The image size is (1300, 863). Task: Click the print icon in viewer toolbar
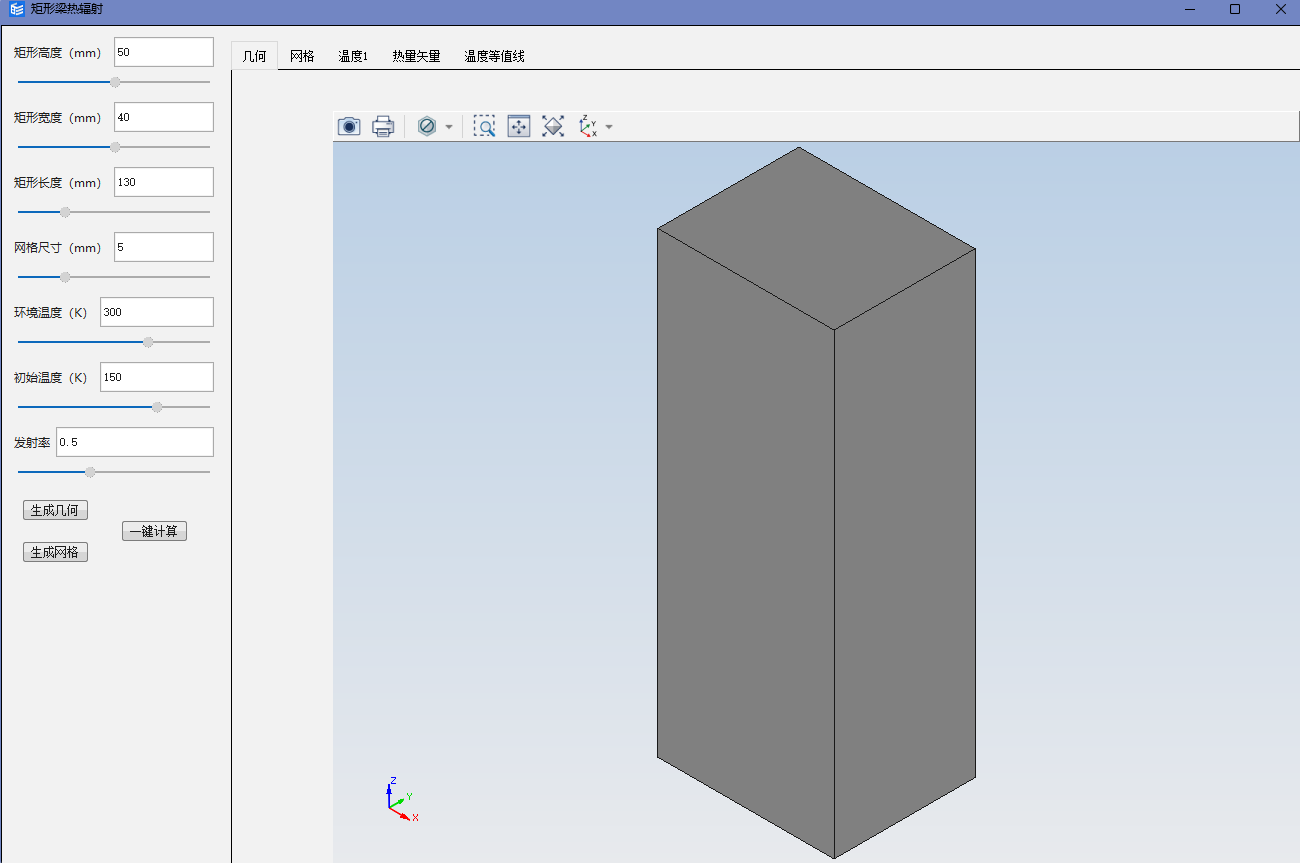point(383,126)
